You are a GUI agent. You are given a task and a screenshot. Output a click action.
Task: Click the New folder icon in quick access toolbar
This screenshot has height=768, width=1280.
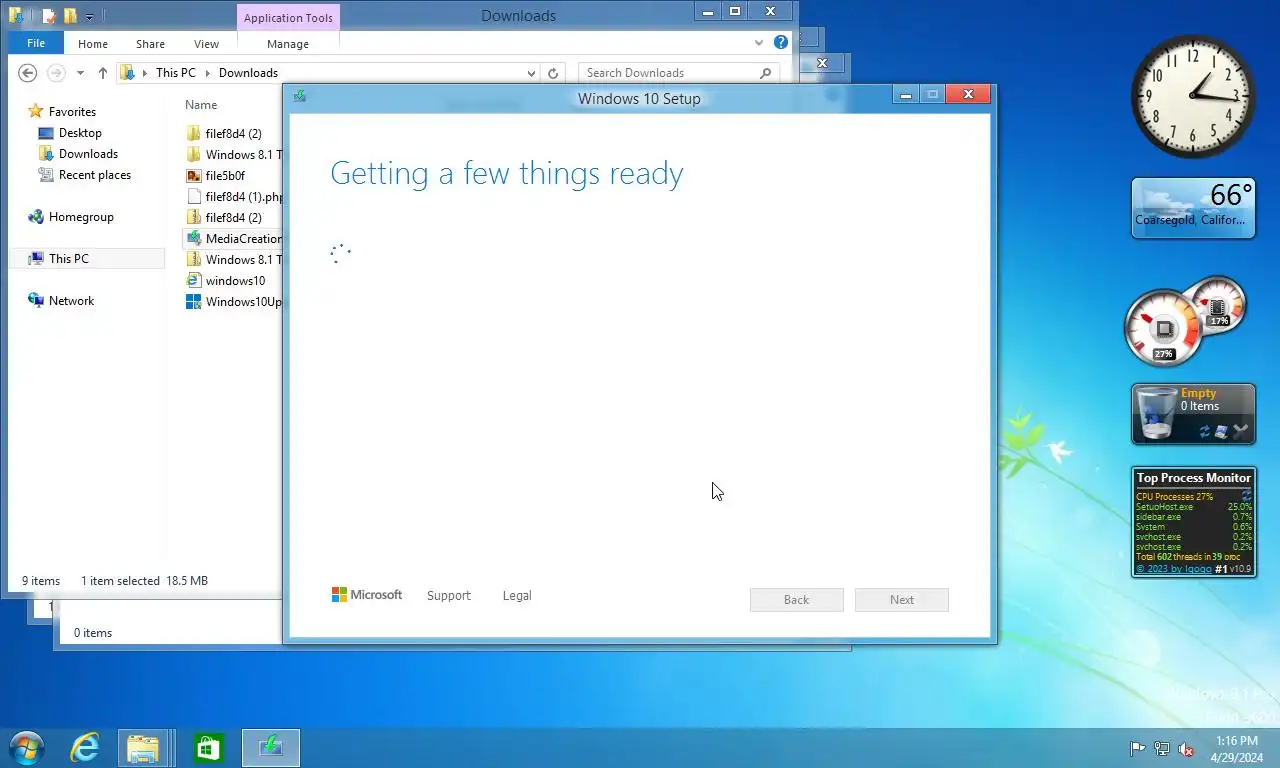pyautogui.click(x=70, y=16)
